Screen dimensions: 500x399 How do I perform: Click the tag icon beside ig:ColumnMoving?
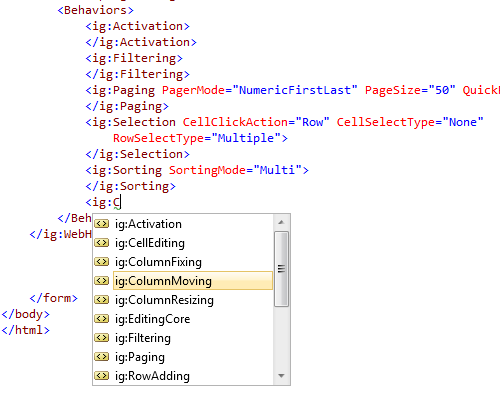point(102,281)
